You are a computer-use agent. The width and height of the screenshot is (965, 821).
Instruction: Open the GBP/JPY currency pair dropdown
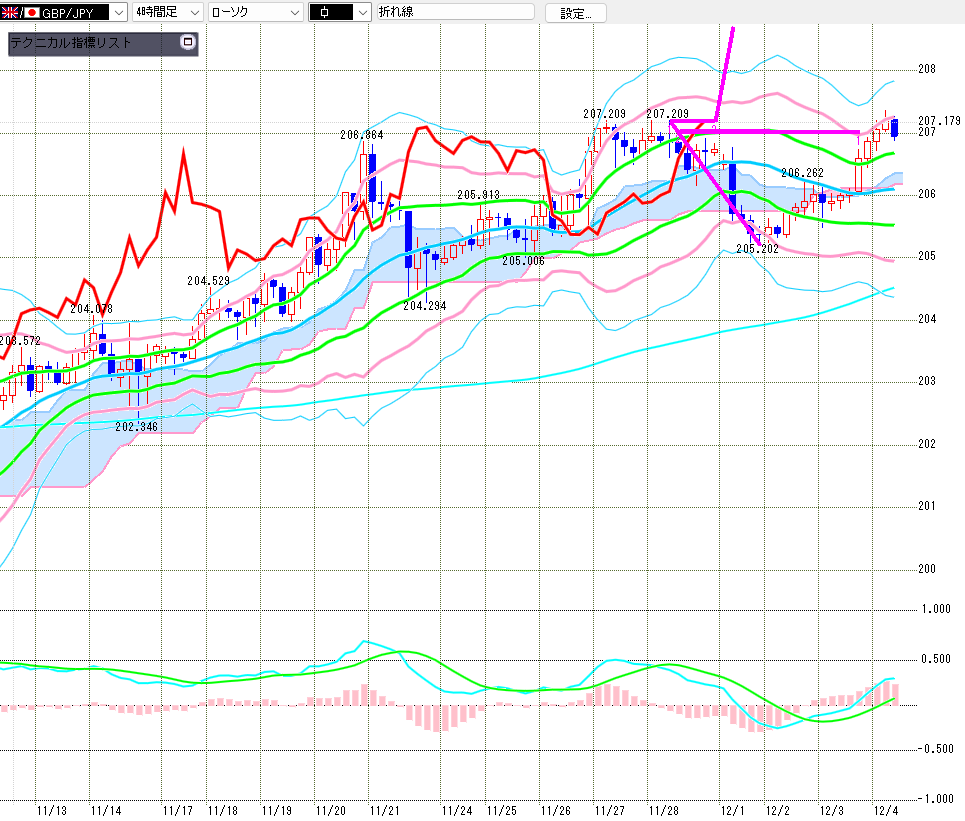[x=118, y=13]
